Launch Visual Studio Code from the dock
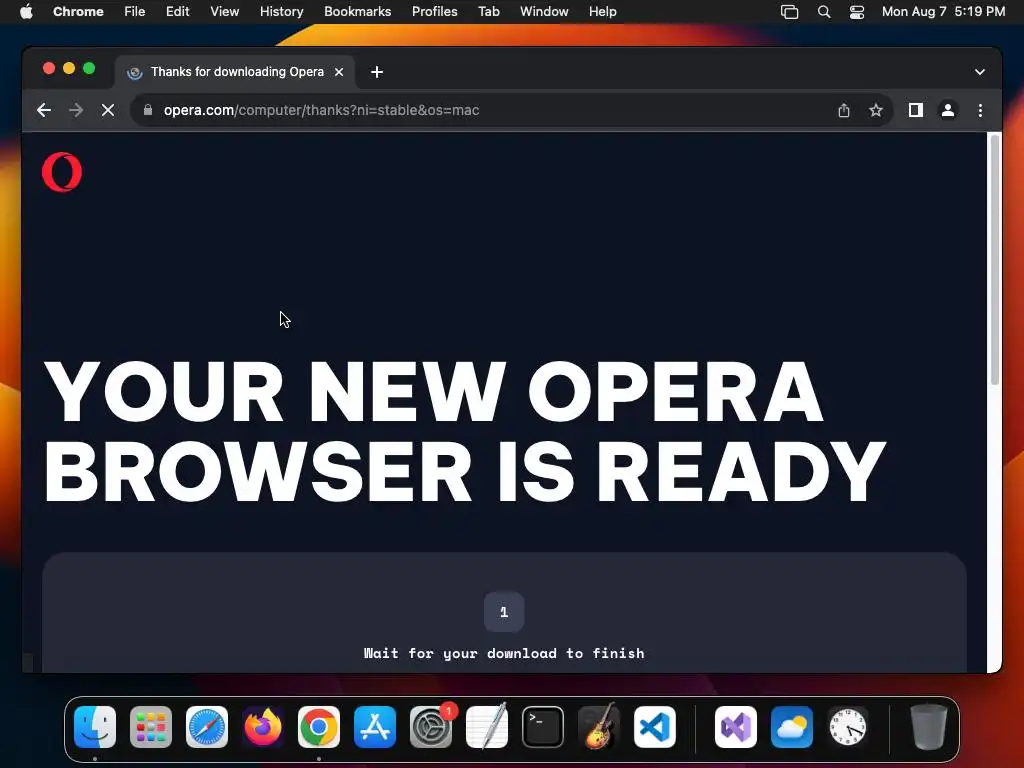The image size is (1024, 768). pos(654,727)
